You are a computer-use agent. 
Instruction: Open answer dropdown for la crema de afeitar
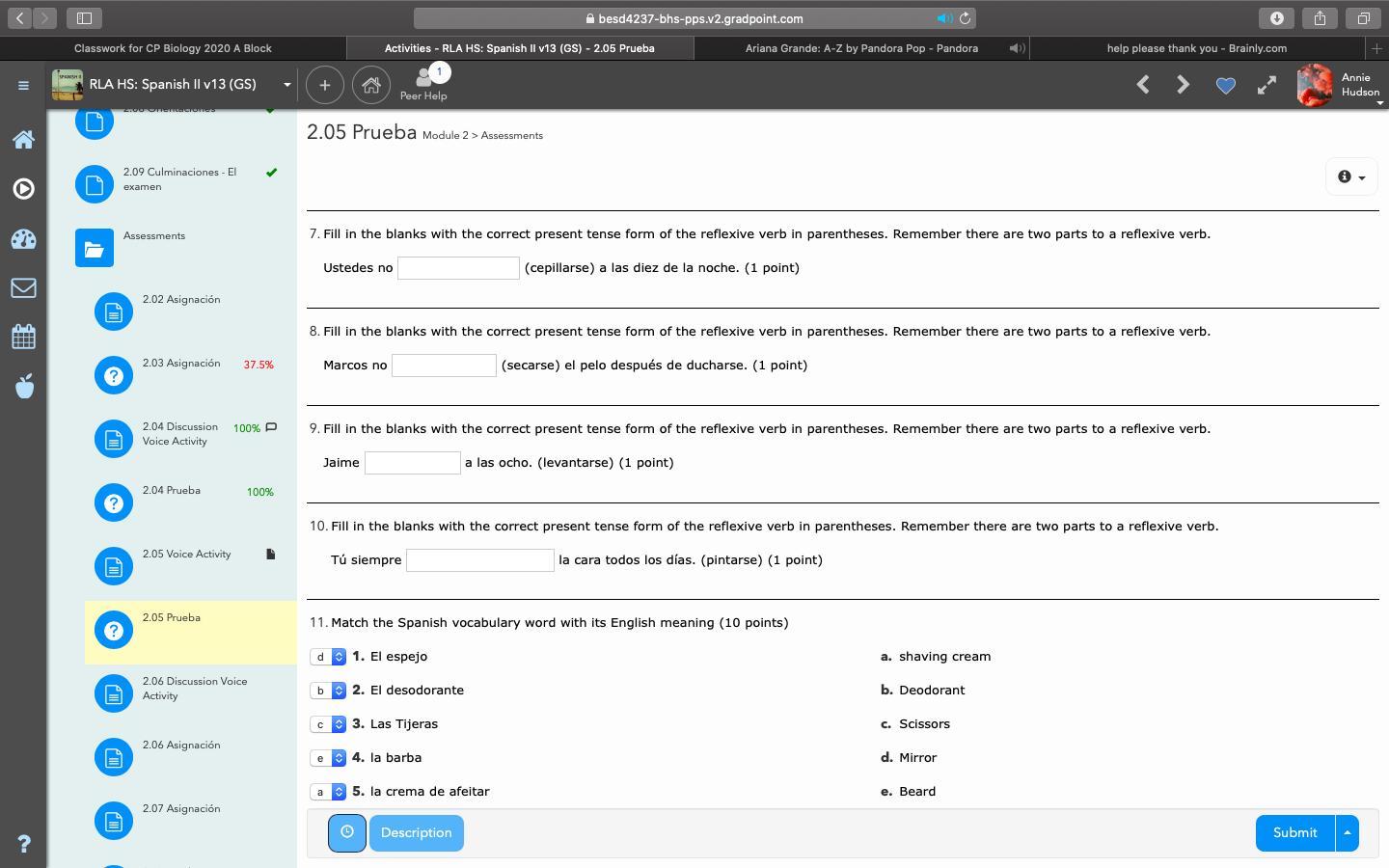click(328, 792)
